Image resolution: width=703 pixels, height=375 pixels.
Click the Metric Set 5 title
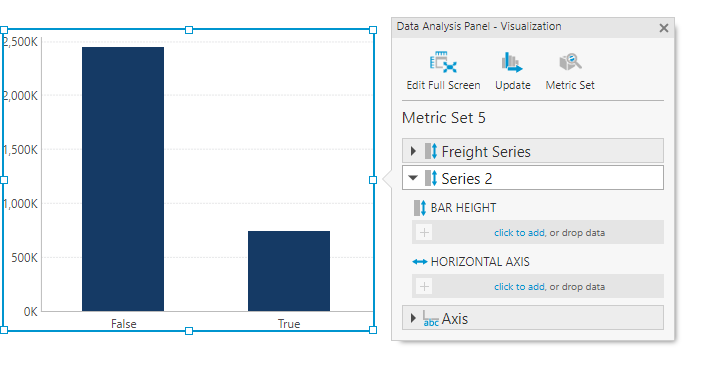coord(443,118)
